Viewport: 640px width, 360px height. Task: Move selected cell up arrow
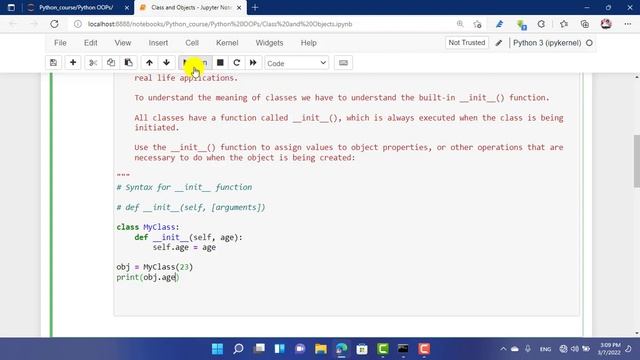pos(149,63)
